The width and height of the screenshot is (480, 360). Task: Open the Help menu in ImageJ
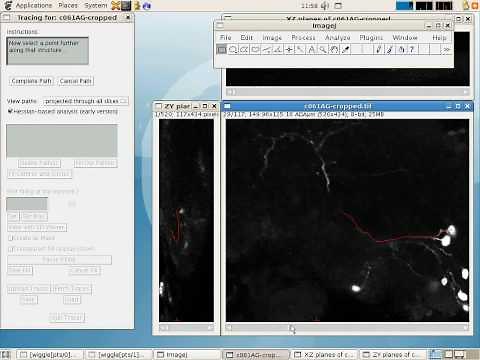pyautogui.click(x=439, y=37)
